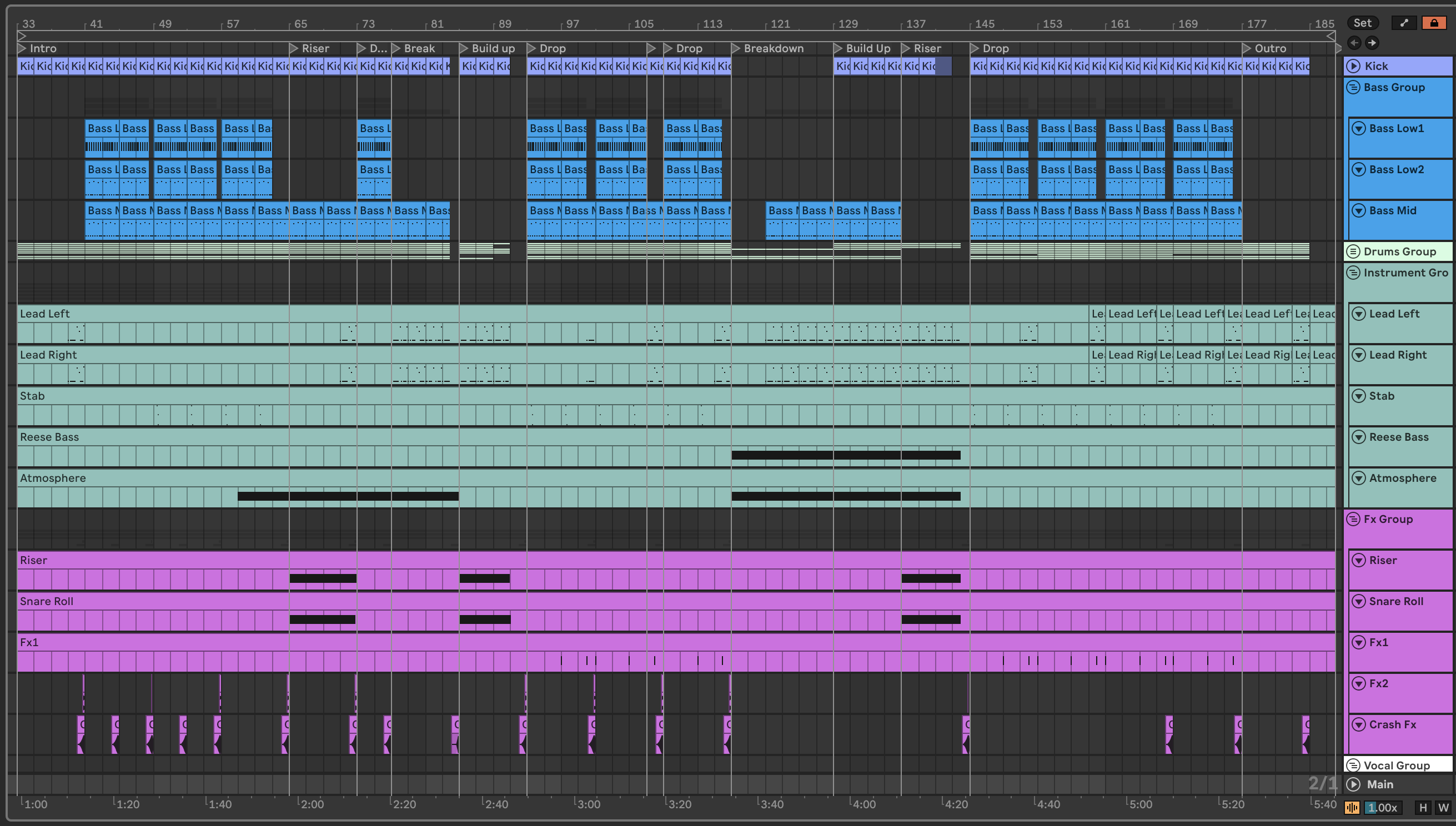This screenshot has height=826, width=1456.
Task: Click the 1.00x zoom slider
Action: tap(1382, 808)
